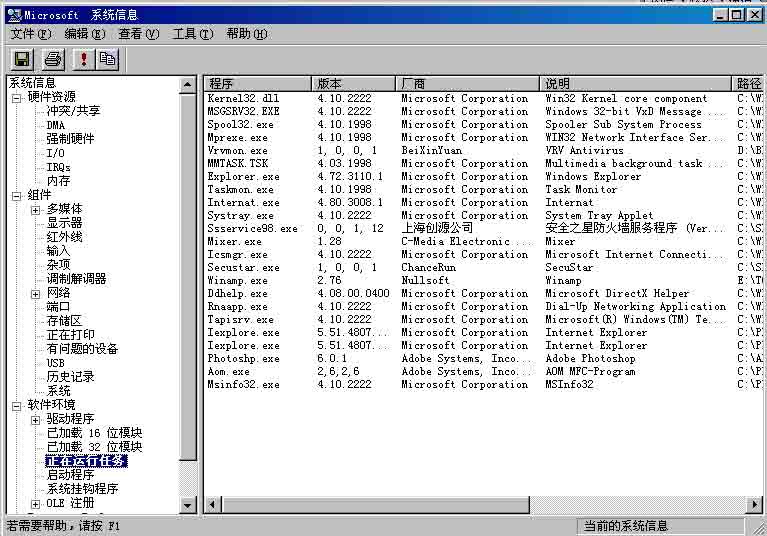
Task: Sort by the 程序 column header
Action: 258,84
